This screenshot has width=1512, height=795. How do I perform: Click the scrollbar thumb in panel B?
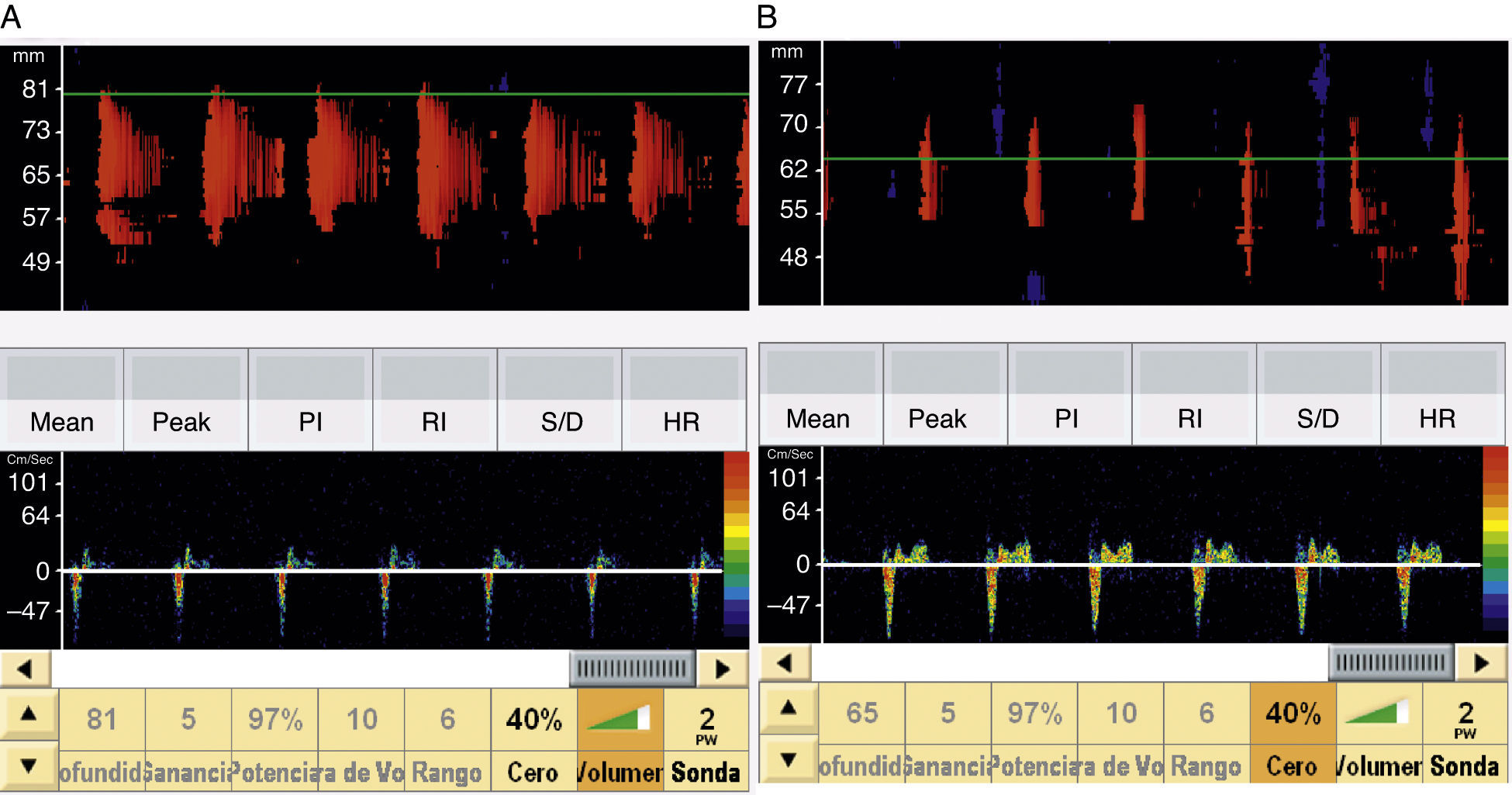[x=1390, y=662]
